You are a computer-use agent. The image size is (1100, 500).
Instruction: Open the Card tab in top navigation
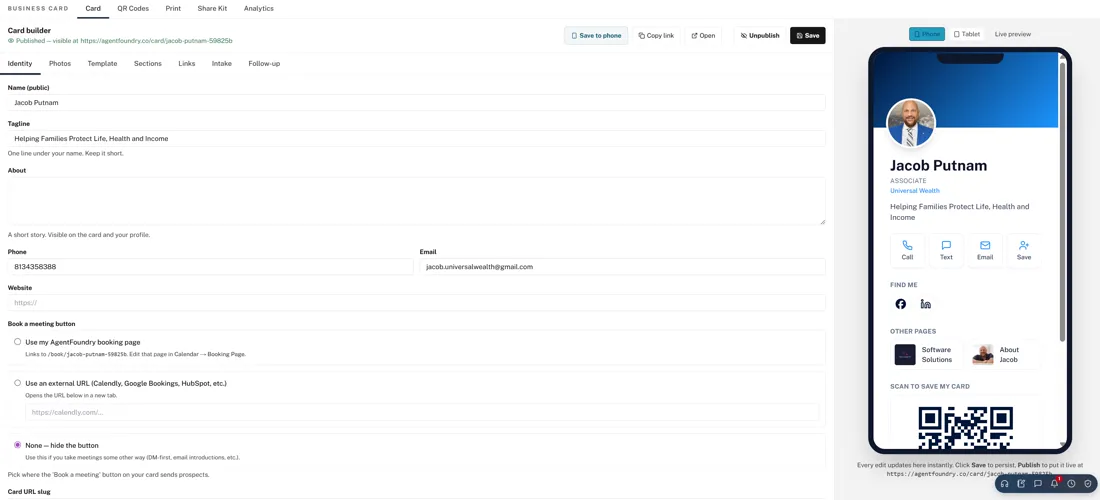coord(93,8)
